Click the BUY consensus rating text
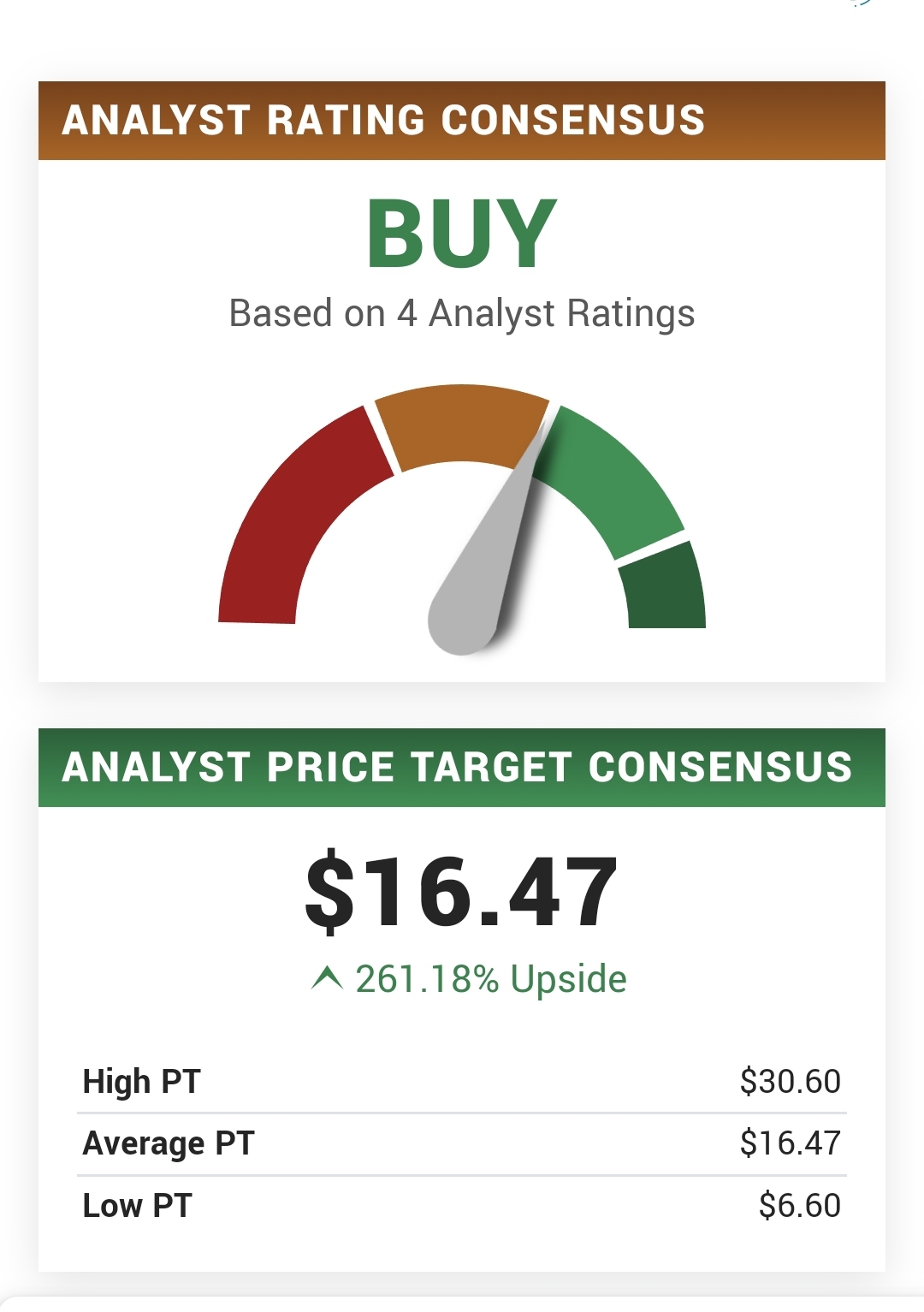The height and width of the screenshot is (1312, 924). pyautogui.click(x=462, y=233)
